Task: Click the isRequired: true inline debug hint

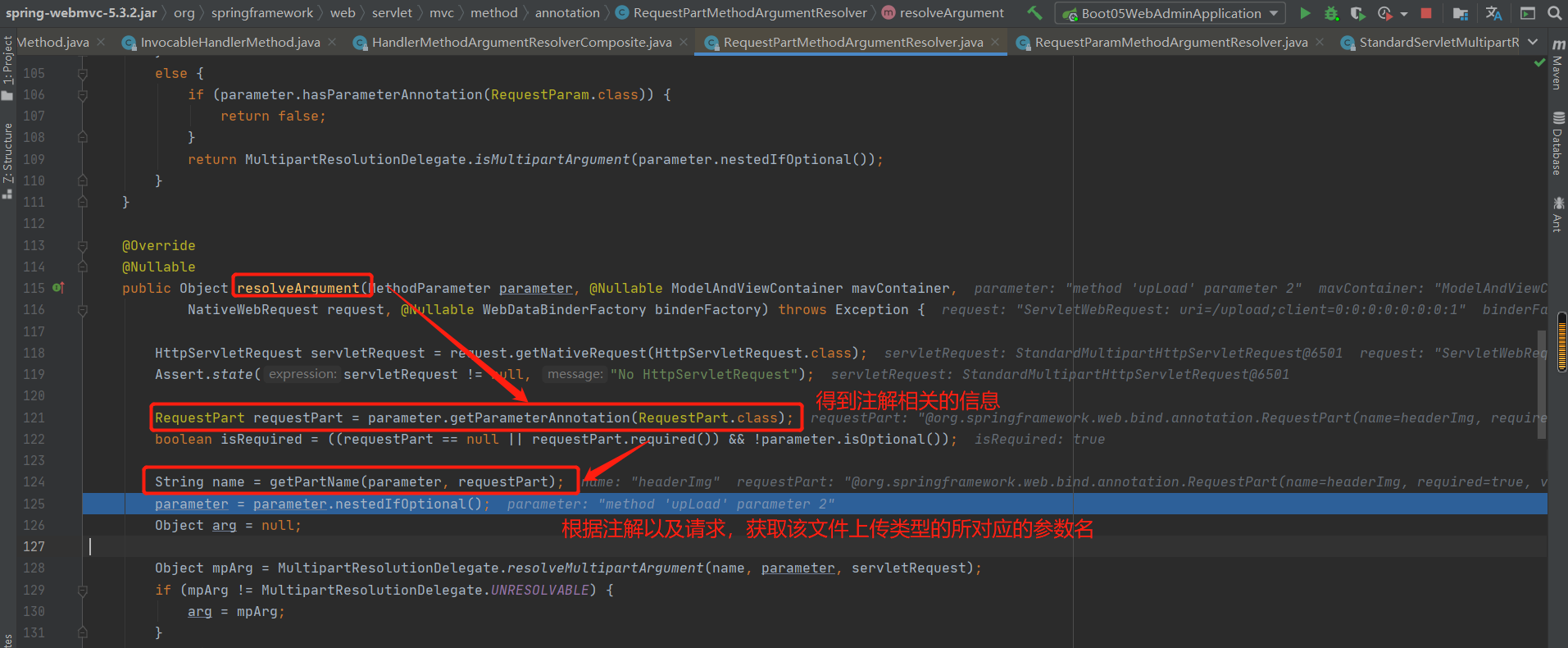Action: 1039,439
